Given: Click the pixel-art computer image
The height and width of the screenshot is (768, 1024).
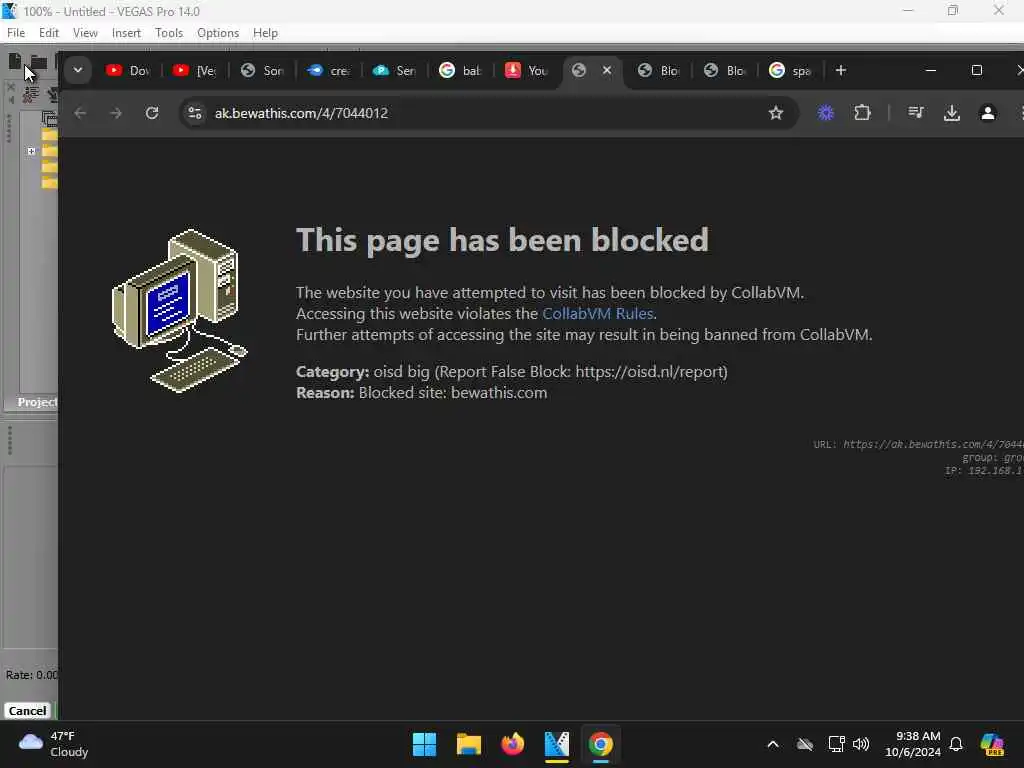Looking at the screenshot, I should coord(180,311).
